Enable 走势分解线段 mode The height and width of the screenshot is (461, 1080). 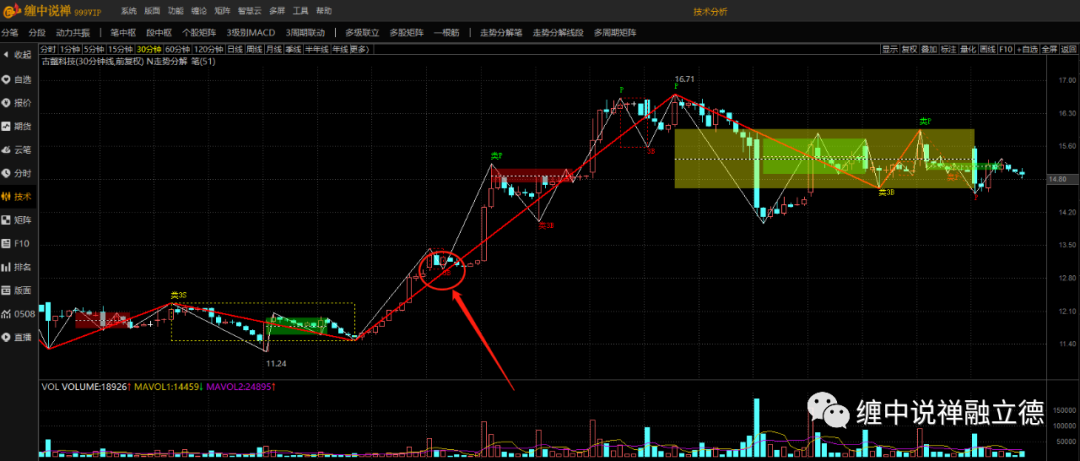[x=558, y=32]
